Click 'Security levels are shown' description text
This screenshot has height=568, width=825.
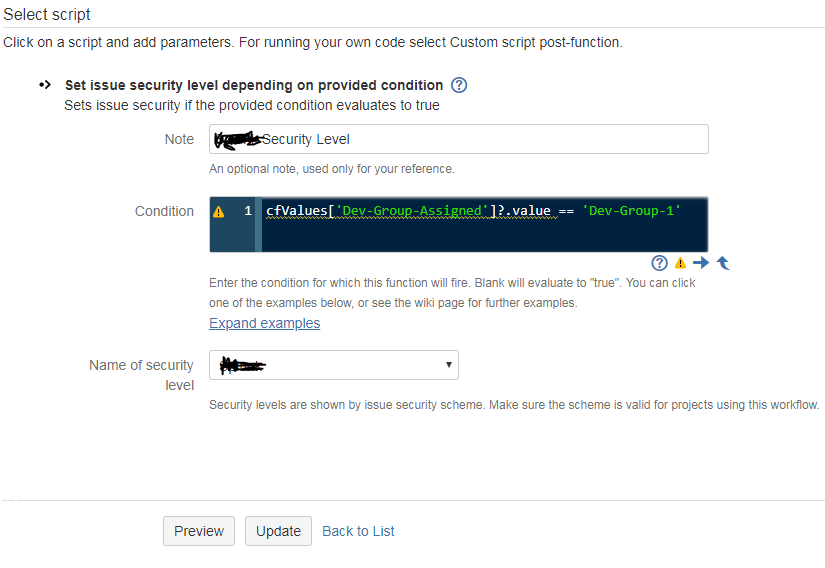tap(514, 405)
